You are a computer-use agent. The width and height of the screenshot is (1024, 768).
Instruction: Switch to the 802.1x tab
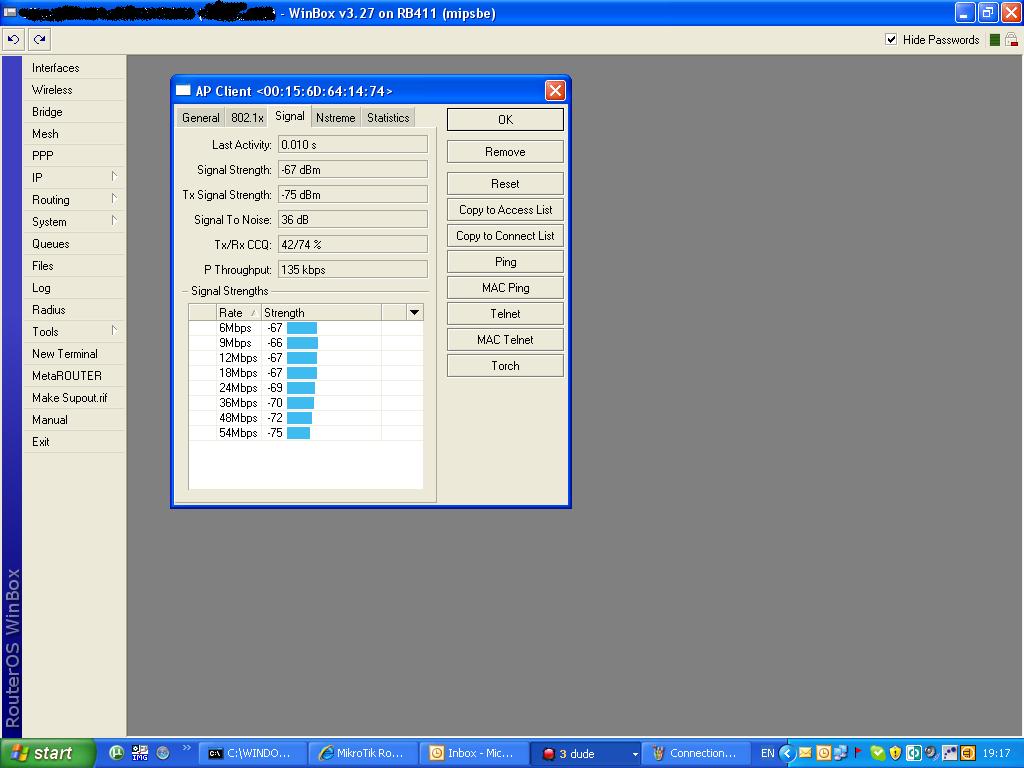point(247,118)
